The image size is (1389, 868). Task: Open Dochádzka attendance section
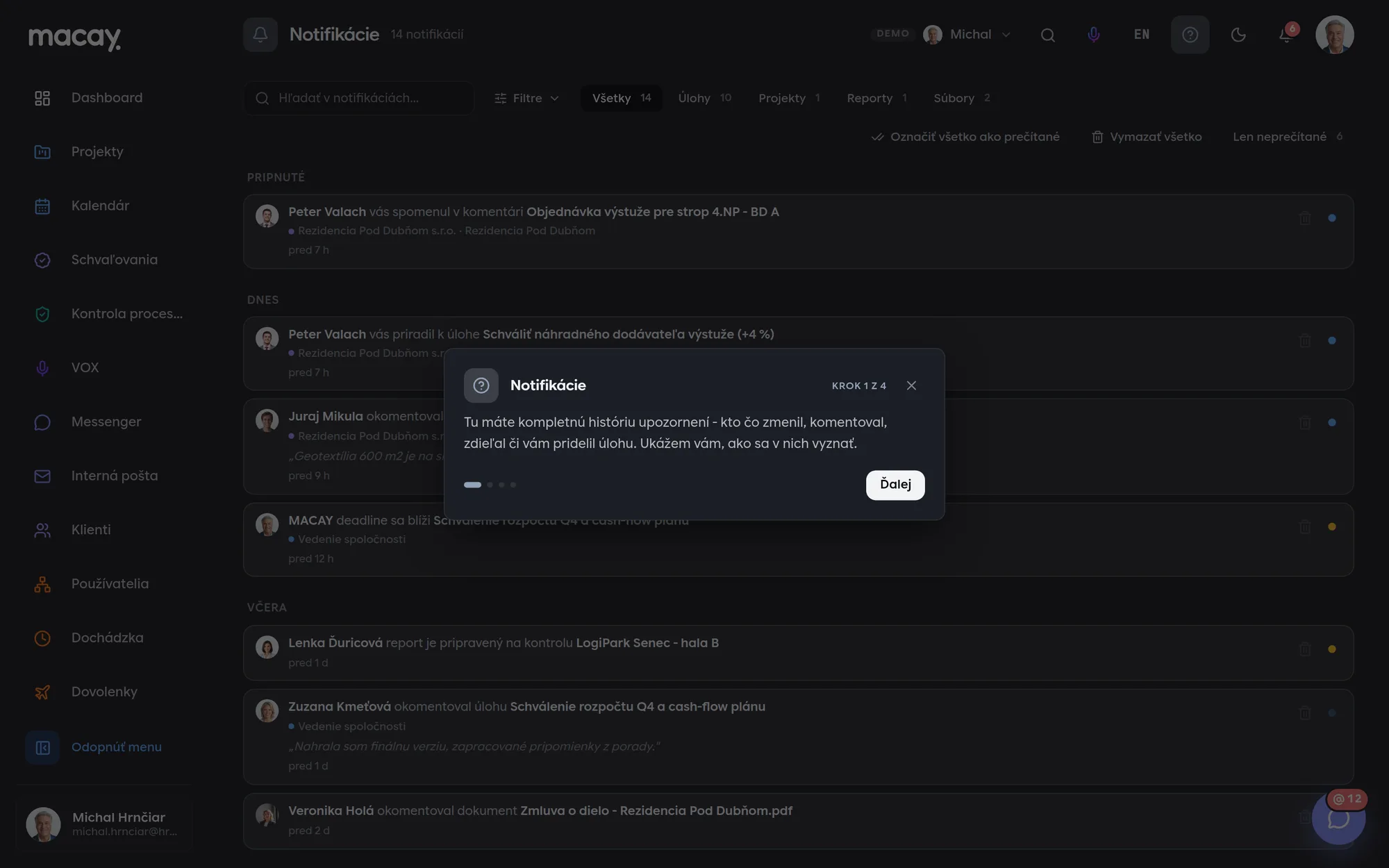pyautogui.click(x=104, y=638)
